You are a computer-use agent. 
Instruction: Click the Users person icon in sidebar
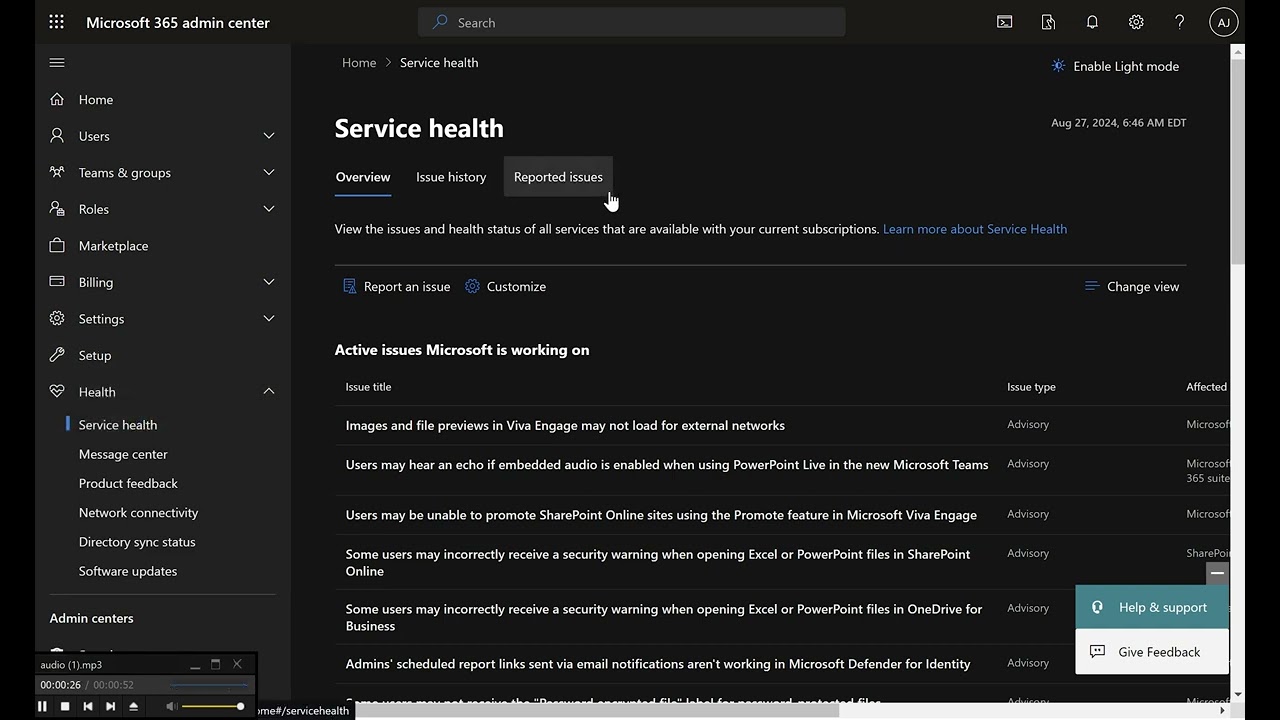point(57,136)
